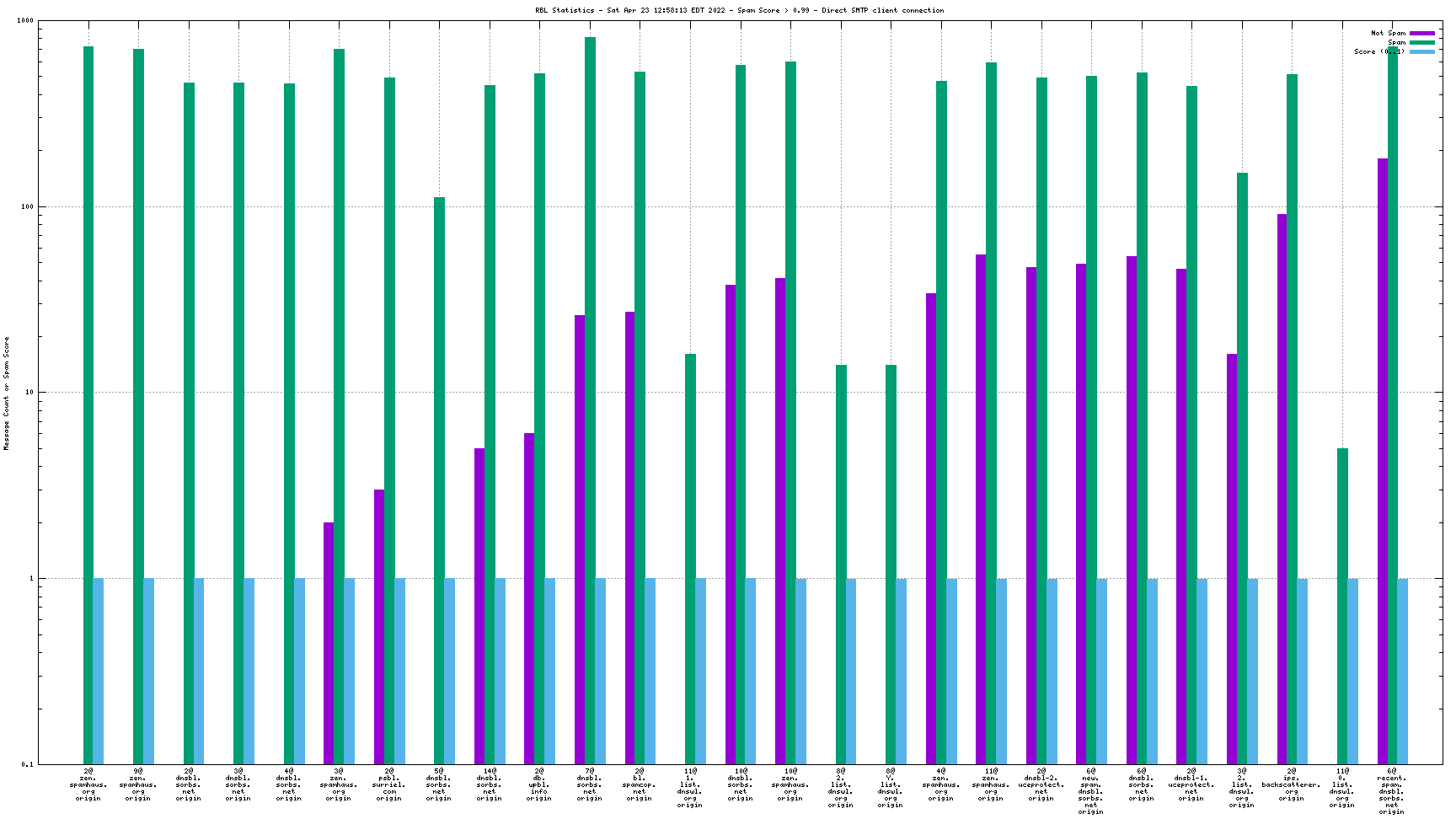The height and width of the screenshot is (819, 1456).
Task: Click the psbl.surriel.com axis label
Action: 389,784
